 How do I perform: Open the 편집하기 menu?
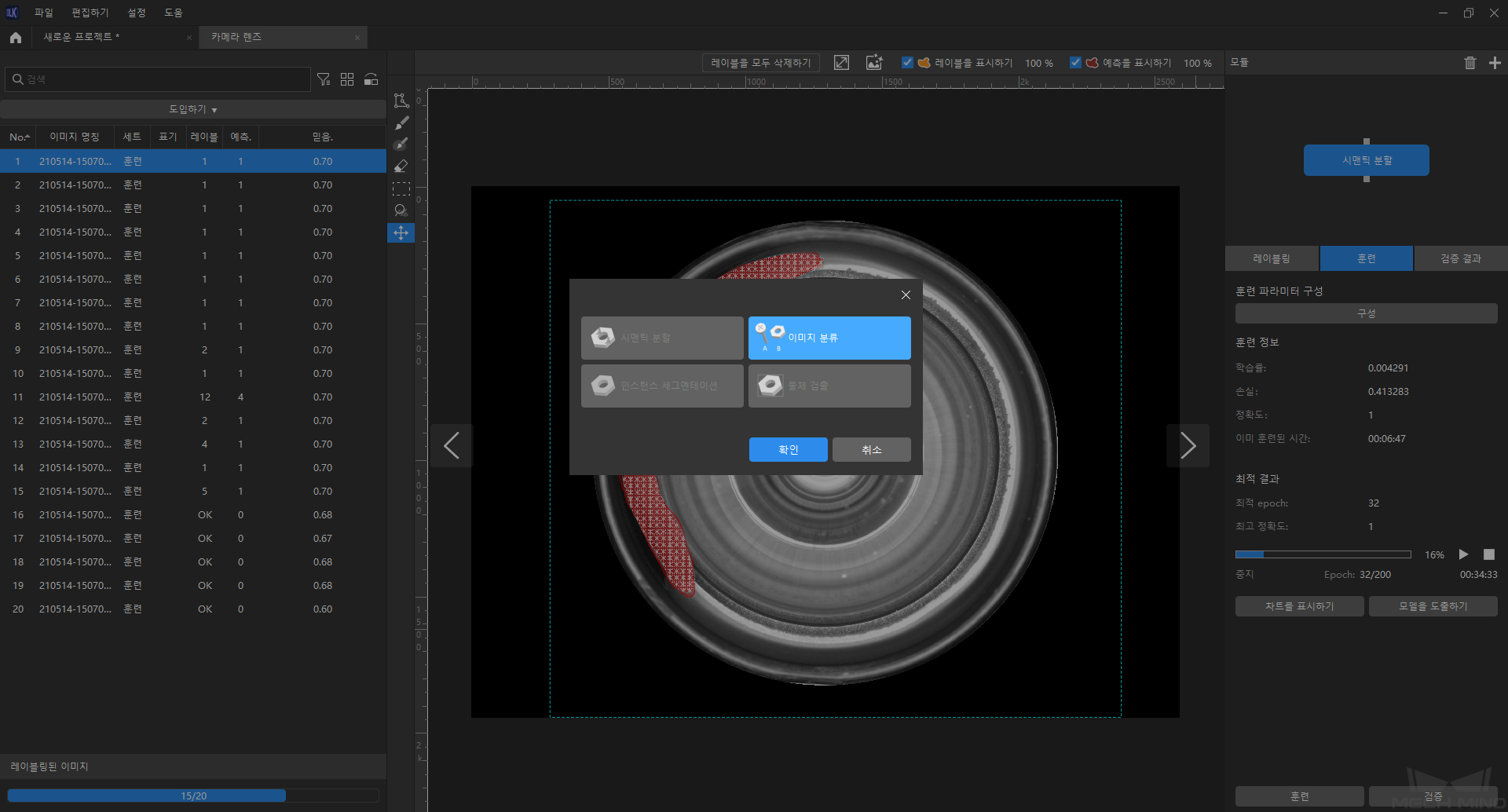coord(90,13)
